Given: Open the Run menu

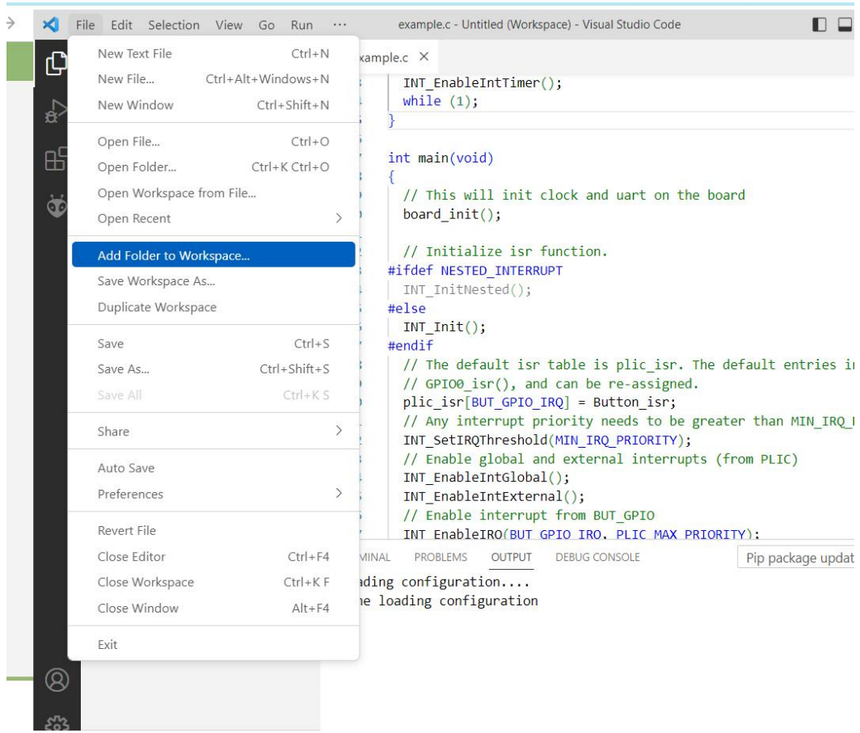Looking at the screenshot, I should tap(302, 25).
